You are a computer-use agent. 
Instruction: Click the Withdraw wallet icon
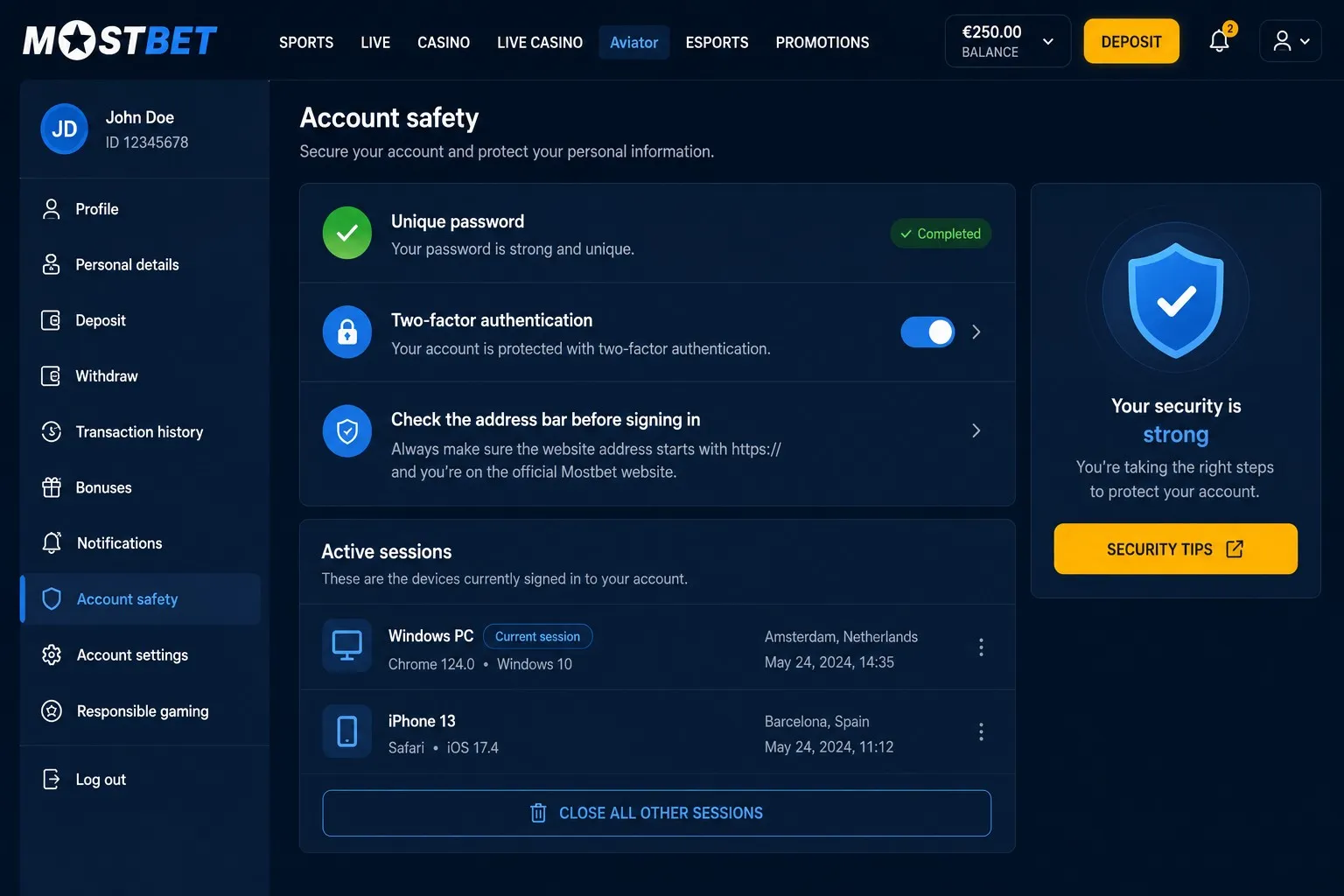click(x=52, y=376)
